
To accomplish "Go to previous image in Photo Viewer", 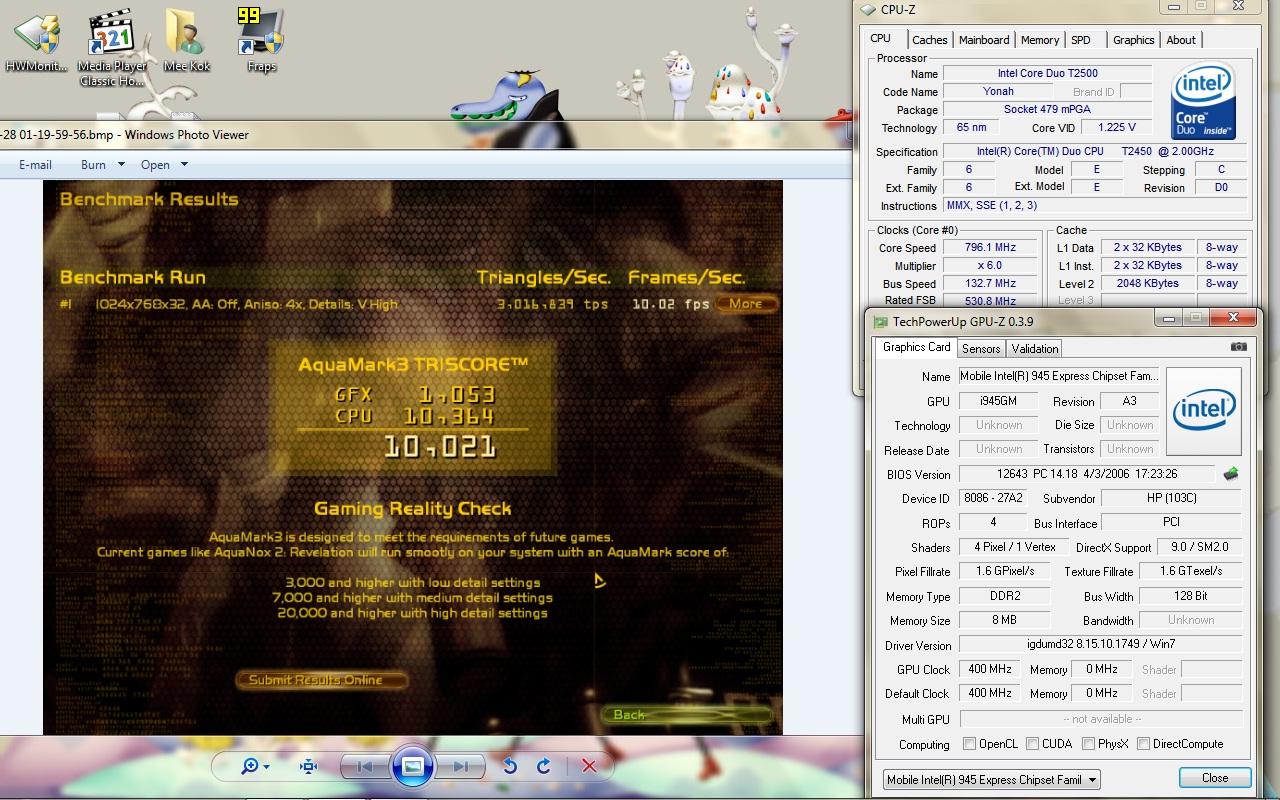I will coord(365,767).
